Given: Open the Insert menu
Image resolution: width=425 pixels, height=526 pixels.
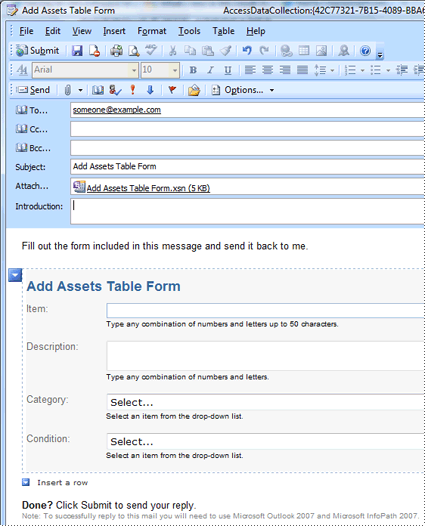Looking at the screenshot, I should pyautogui.click(x=114, y=31).
